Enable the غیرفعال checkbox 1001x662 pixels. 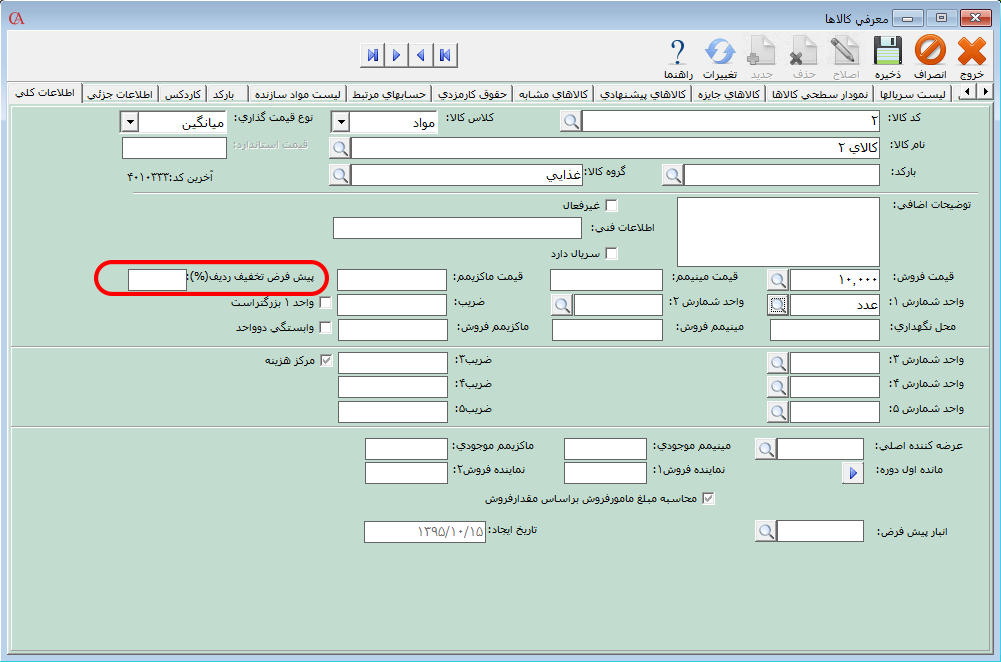[x=612, y=206]
